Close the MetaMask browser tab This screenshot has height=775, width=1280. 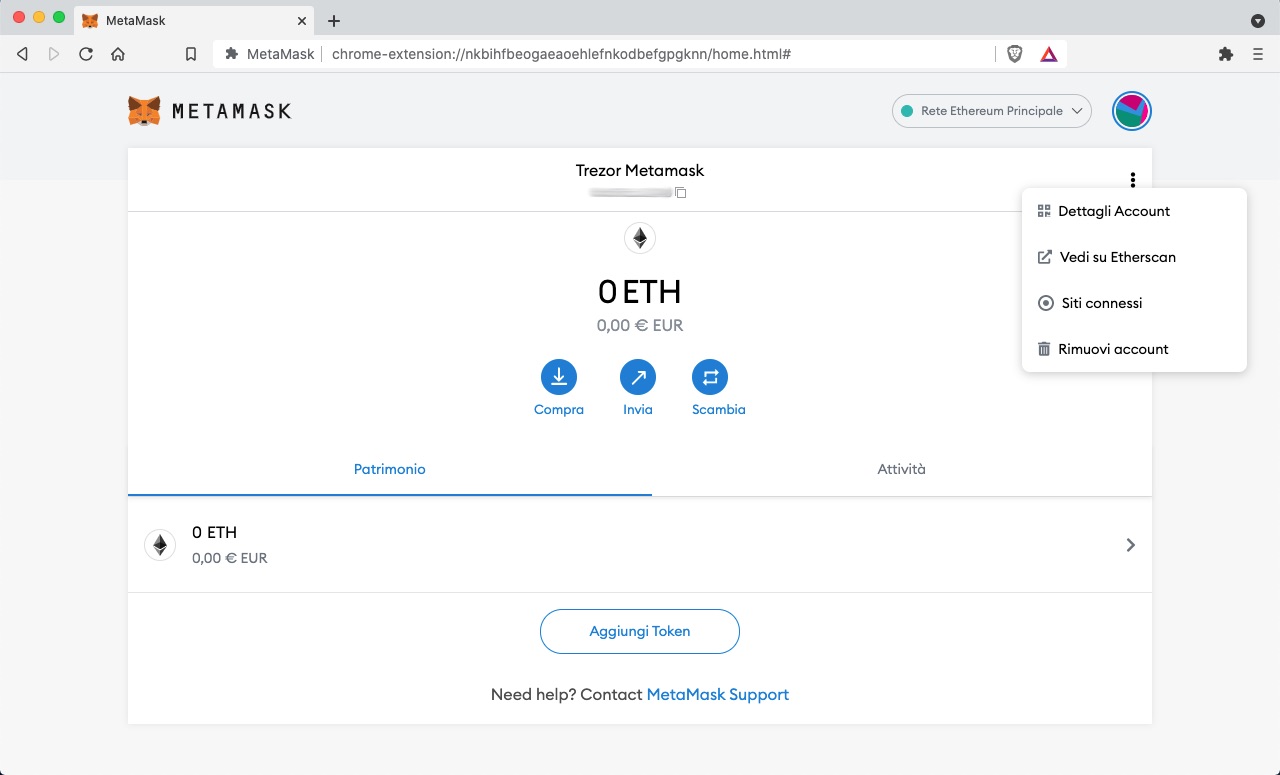coord(302,21)
